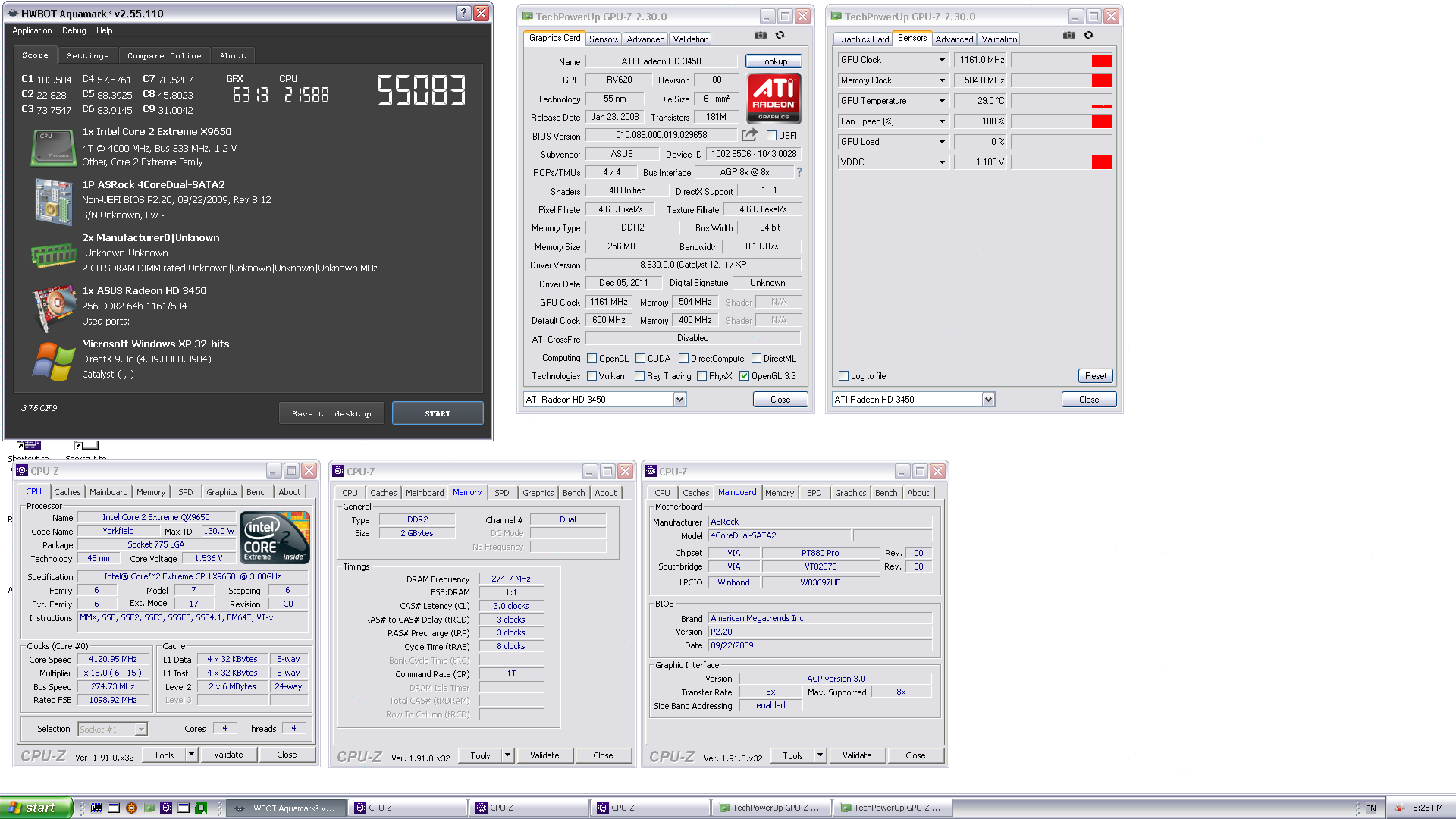Open Bench tab in CPU-Z Memory window

[574, 493]
